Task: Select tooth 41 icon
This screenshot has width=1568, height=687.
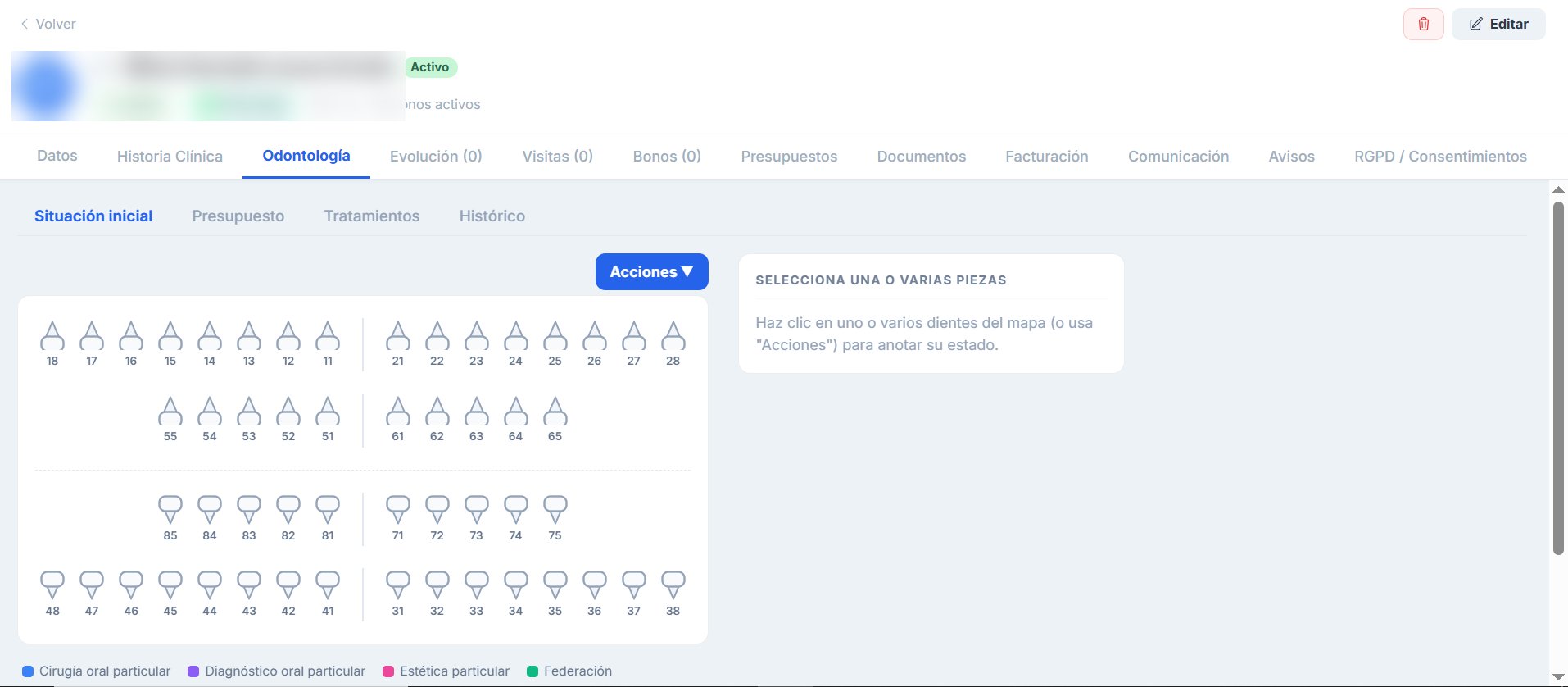Action: tap(328, 585)
